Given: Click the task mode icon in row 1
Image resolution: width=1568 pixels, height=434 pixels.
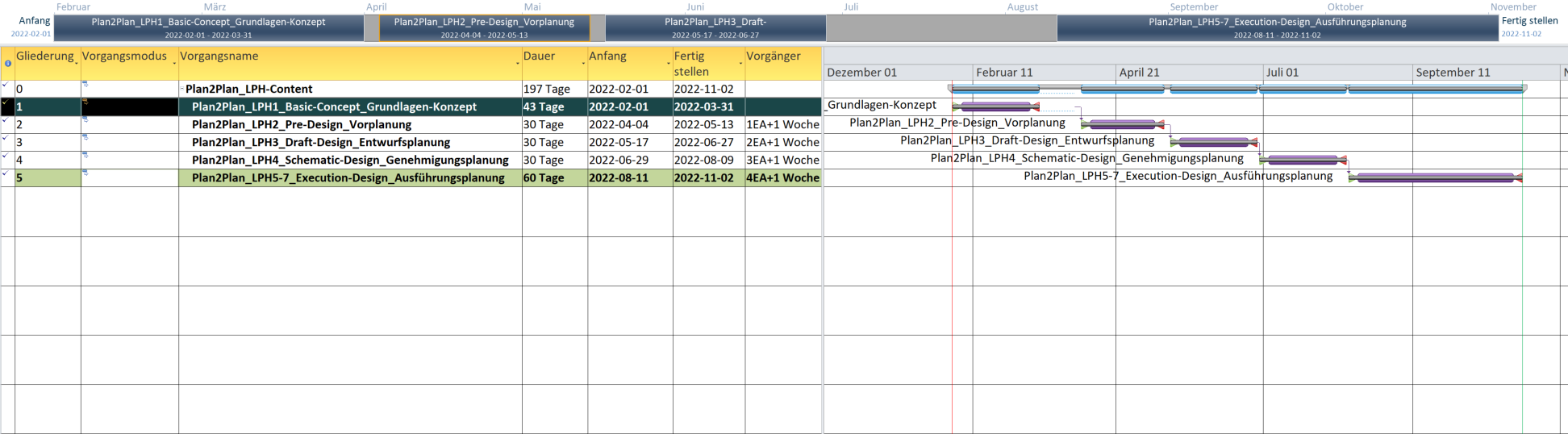Looking at the screenshot, I should point(85,102).
